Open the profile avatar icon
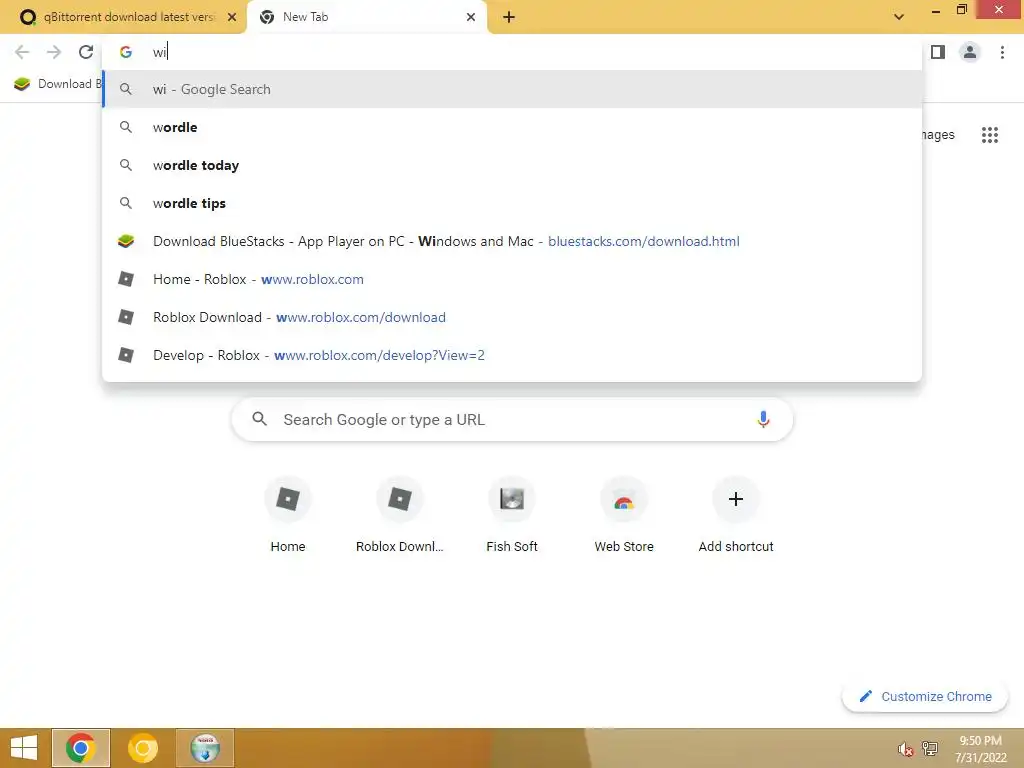This screenshot has width=1024, height=768. 970,52
